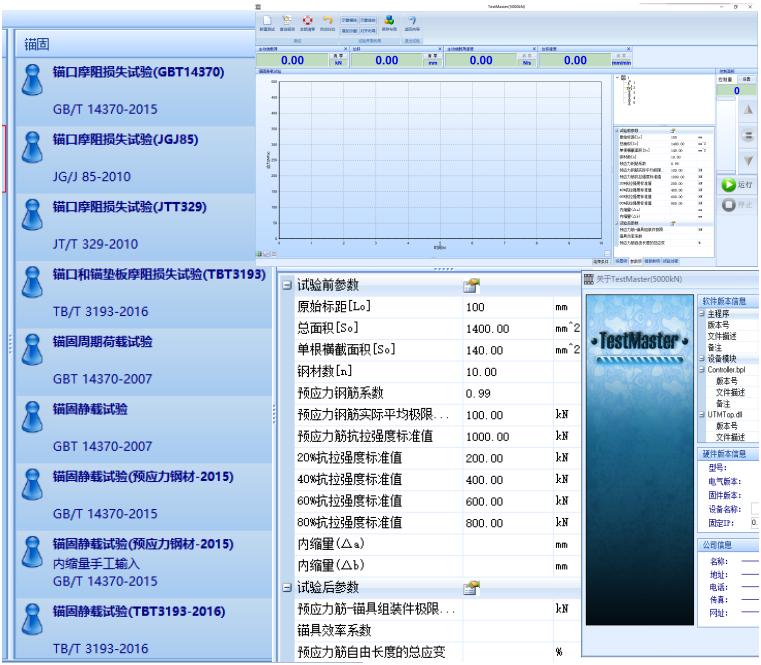Click edit icon beside 试验后参数 header
The height and width of the screenshot is (665, 761).
(471, 588)
